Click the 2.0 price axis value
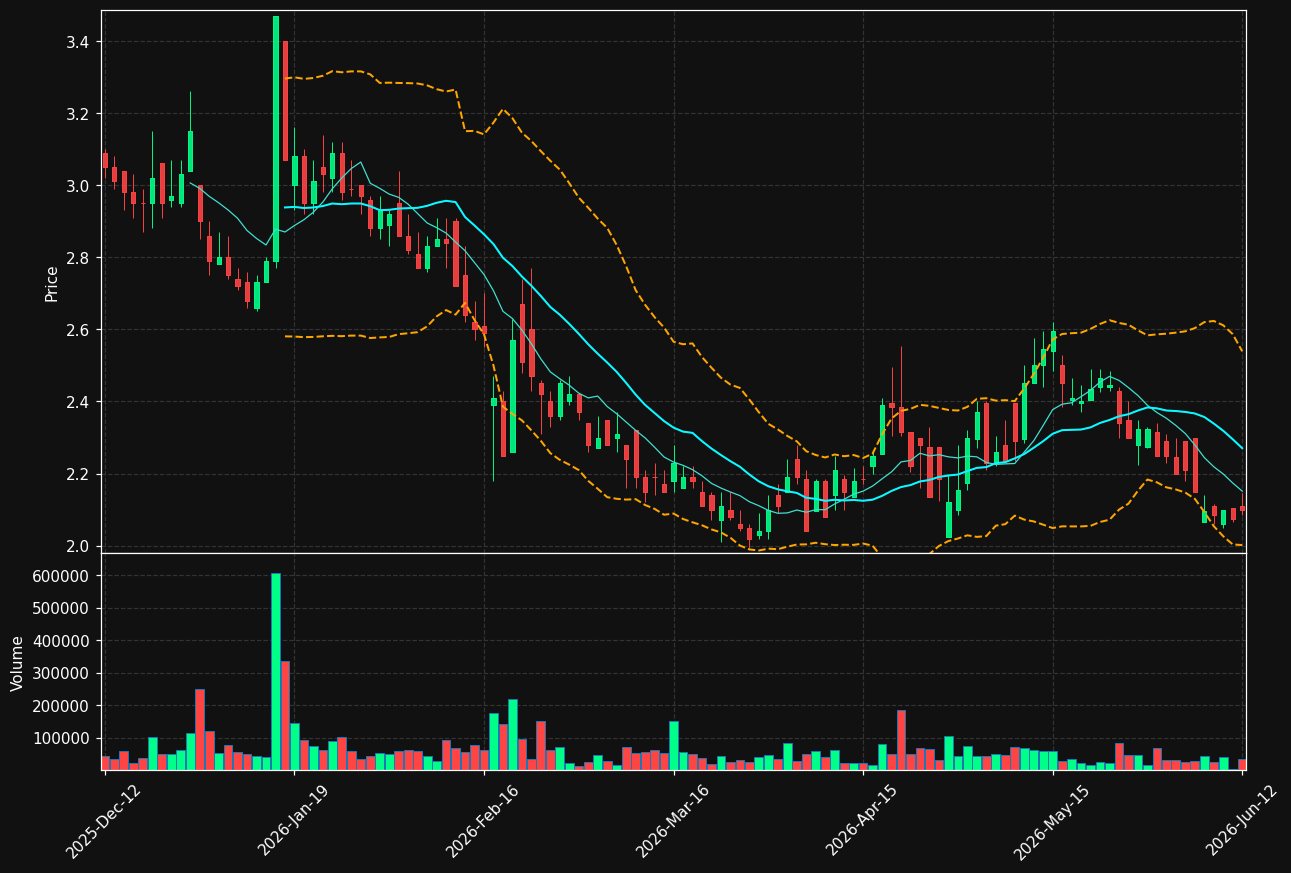This screenshot has width=1291, height=873. [x=78, y=546]
